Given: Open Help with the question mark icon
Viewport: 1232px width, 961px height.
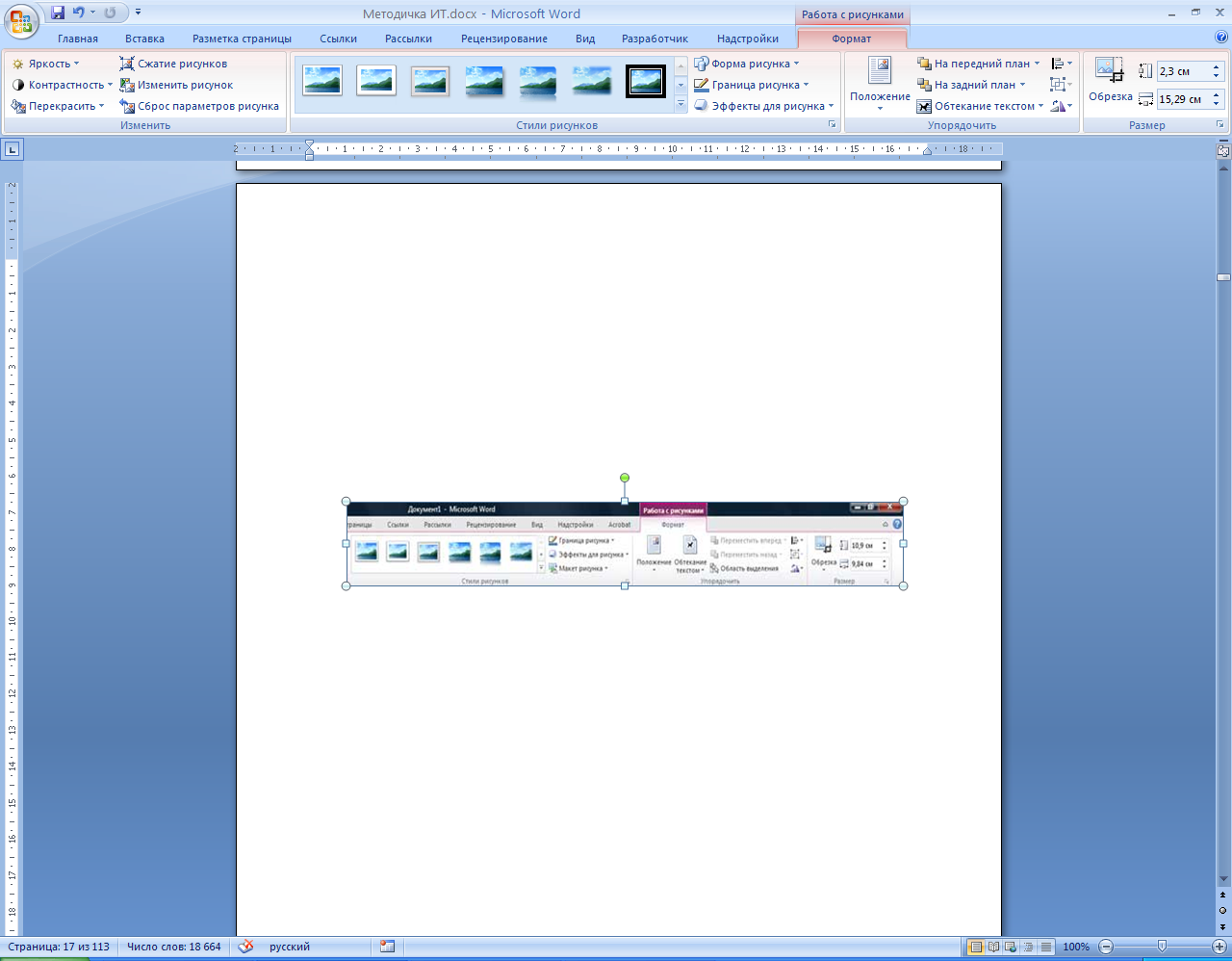Looking at the screenshot, I should [x=1221, y=38].
